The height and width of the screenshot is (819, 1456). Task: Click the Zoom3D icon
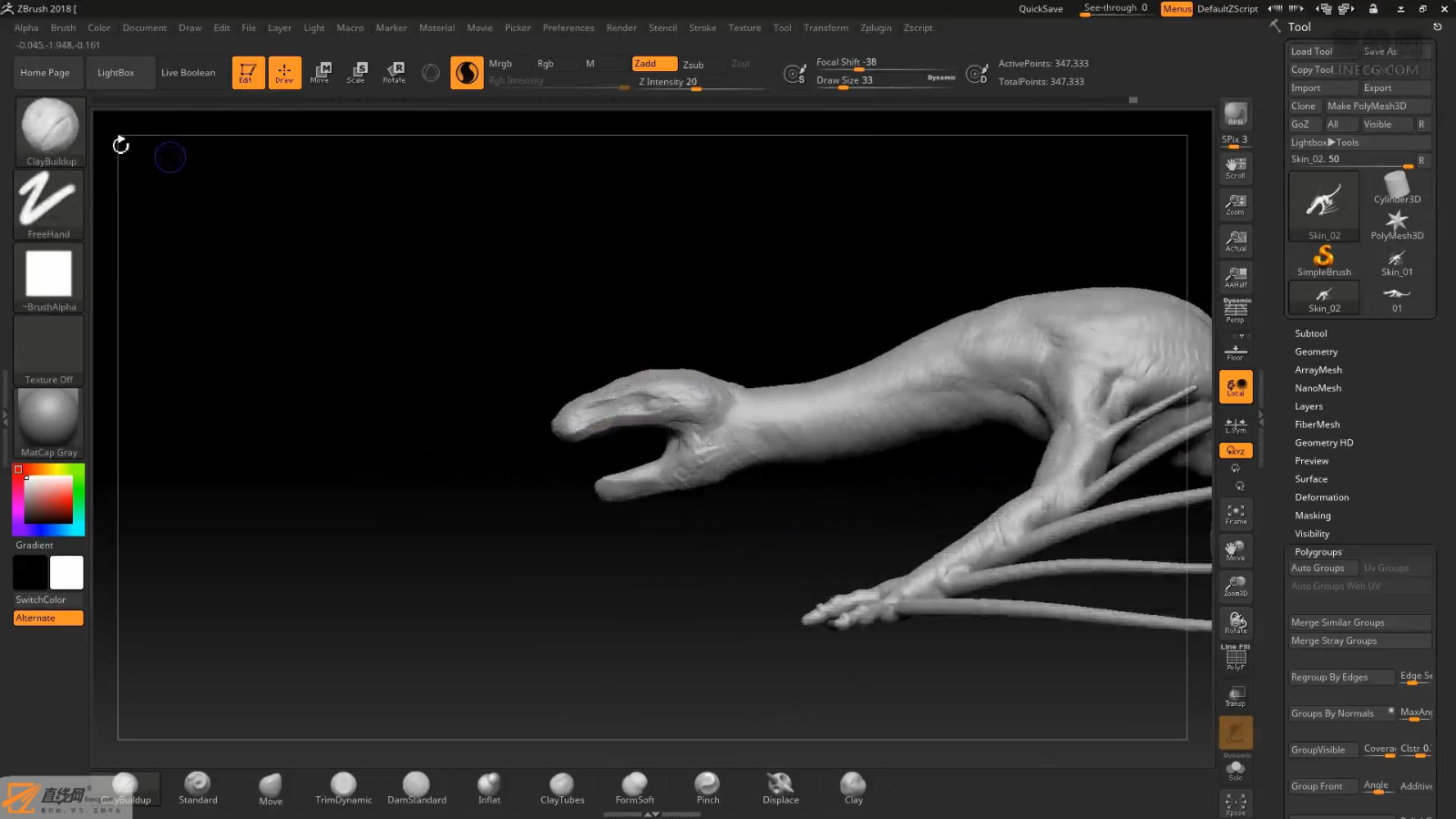click(1236, 588)
